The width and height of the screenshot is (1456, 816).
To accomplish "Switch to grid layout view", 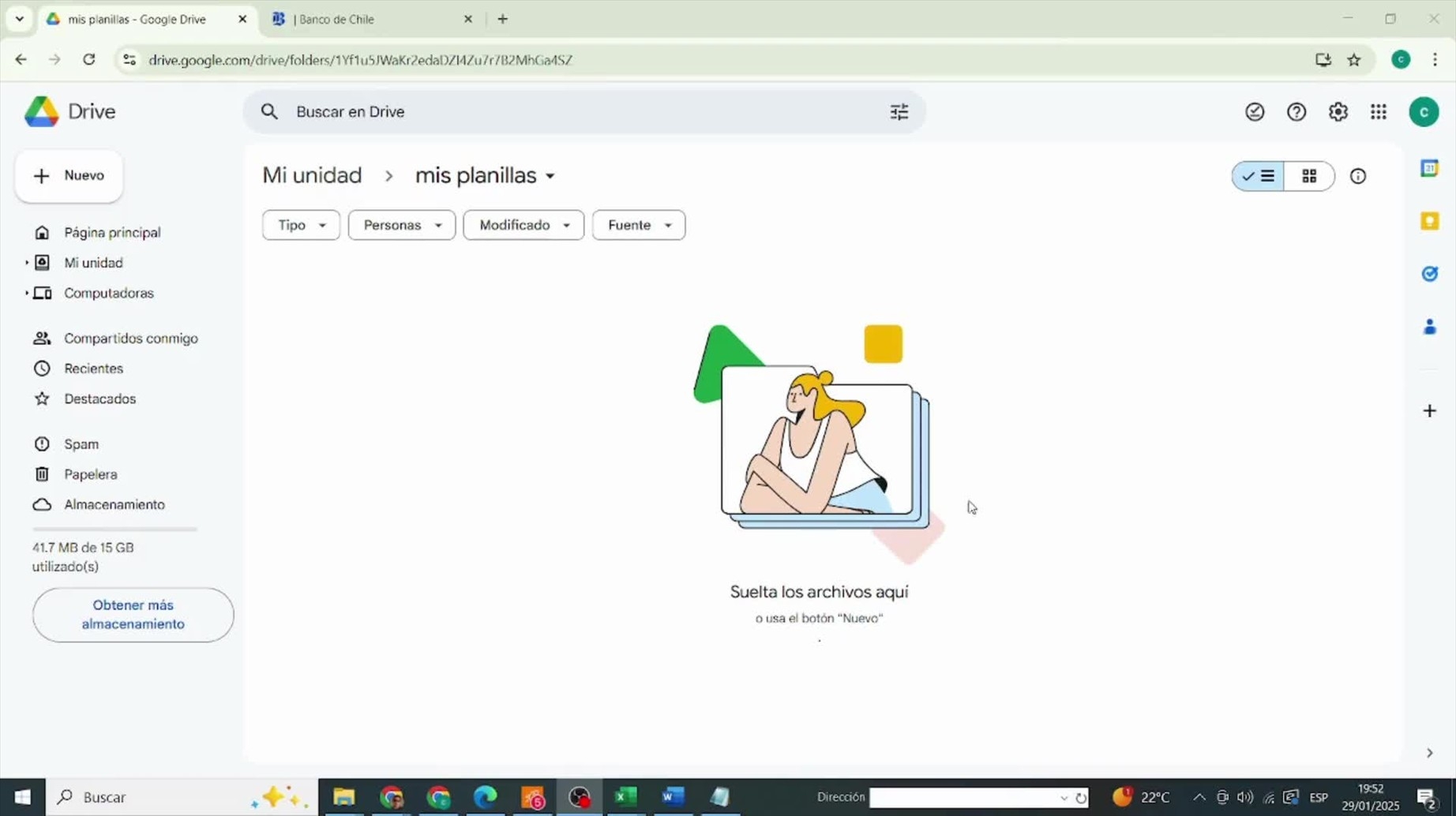I will (1308, 176).
